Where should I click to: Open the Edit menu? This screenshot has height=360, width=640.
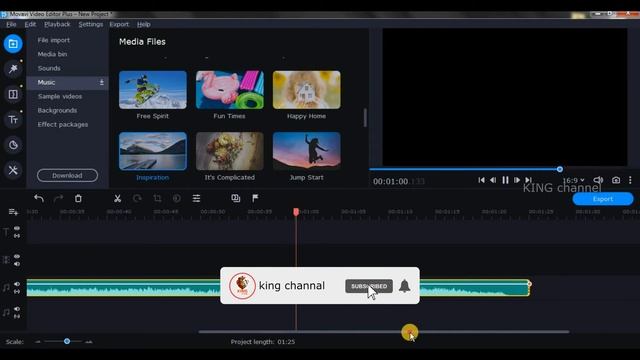coord(30,24)
